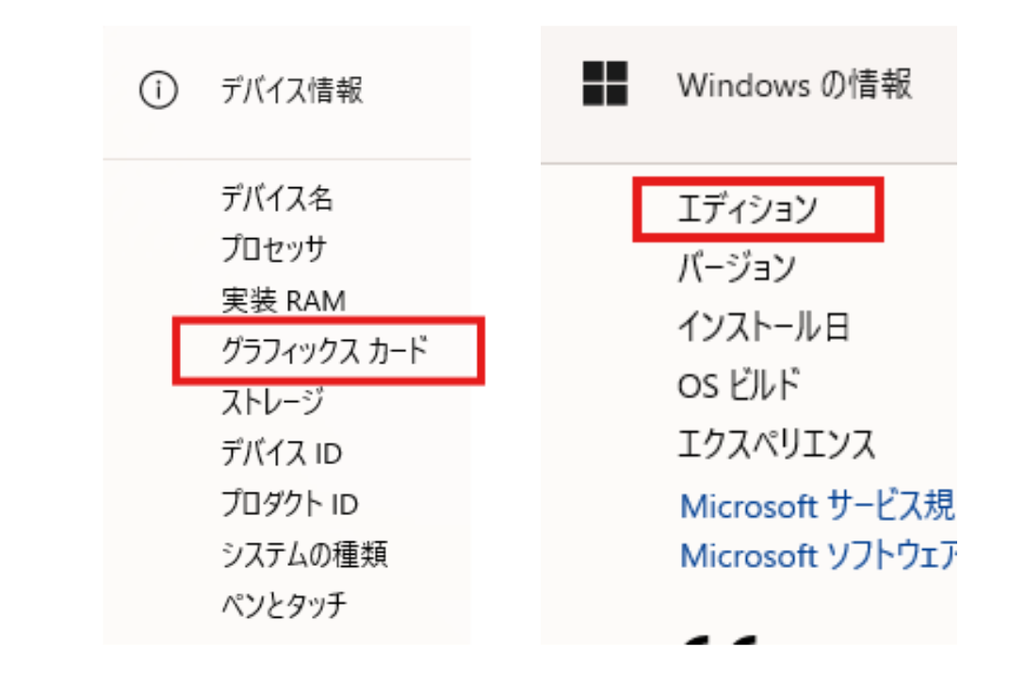Select the ストレージ row

coord(272,402)
